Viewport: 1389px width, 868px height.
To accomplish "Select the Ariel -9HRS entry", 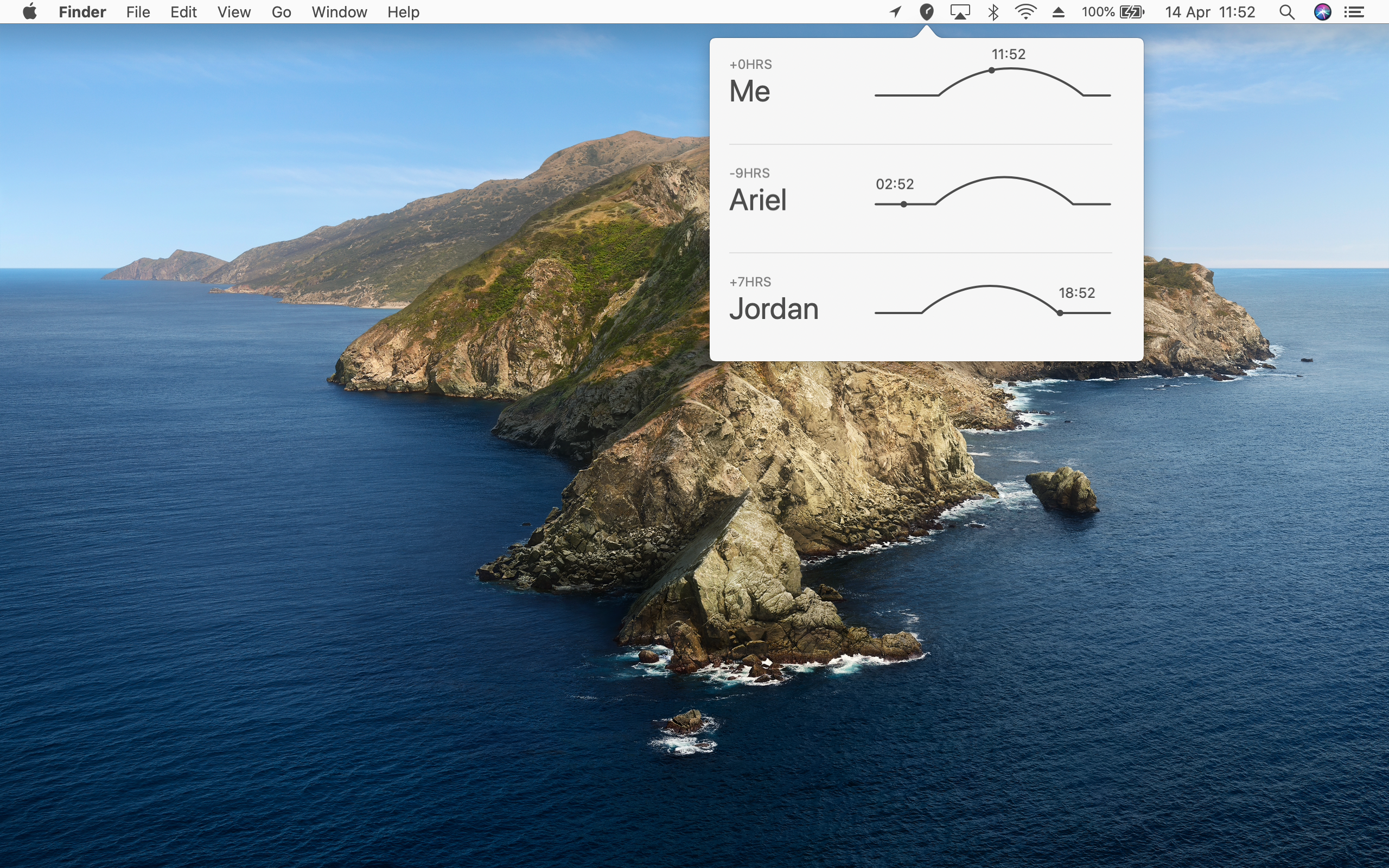I will point(926,199).
